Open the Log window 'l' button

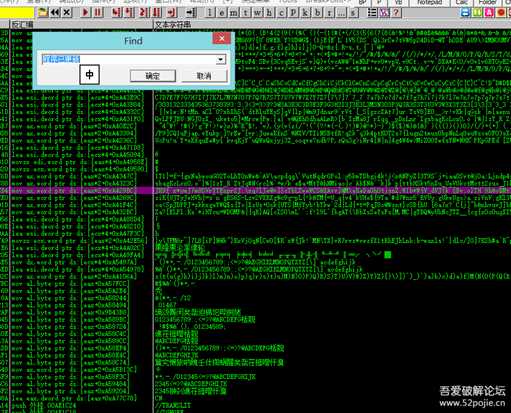pos(209,13)
